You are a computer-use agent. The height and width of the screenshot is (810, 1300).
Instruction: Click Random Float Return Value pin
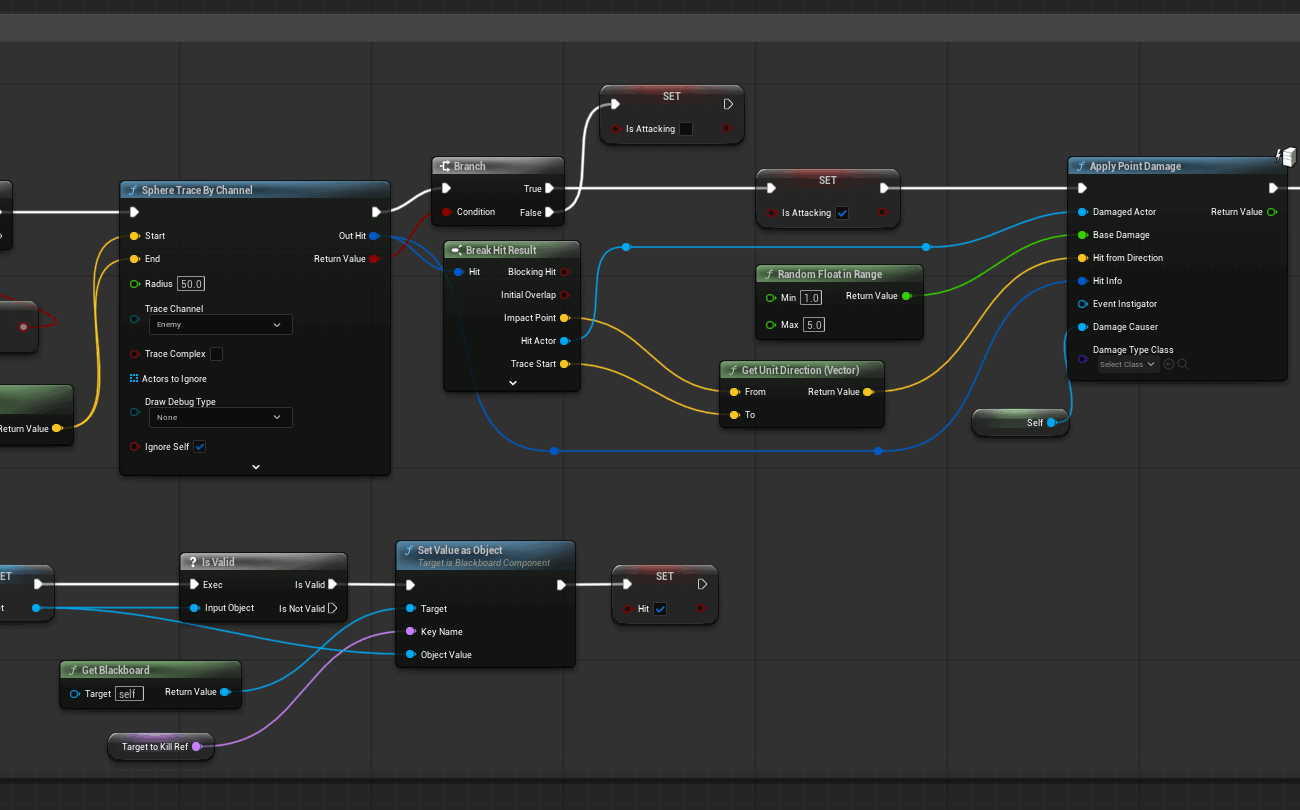tap(906, 296)
